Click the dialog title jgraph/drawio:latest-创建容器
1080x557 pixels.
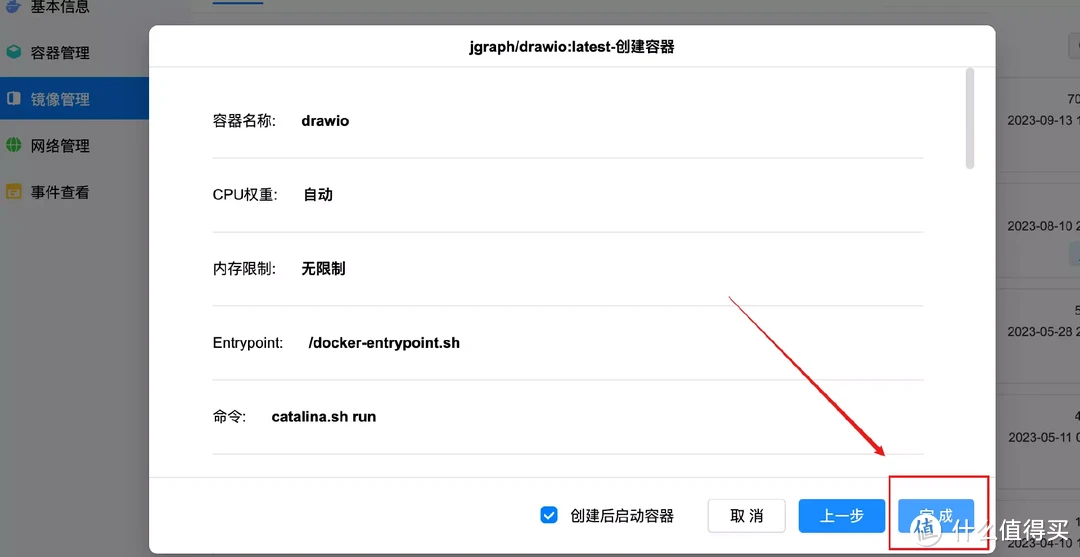pos(572,47)
